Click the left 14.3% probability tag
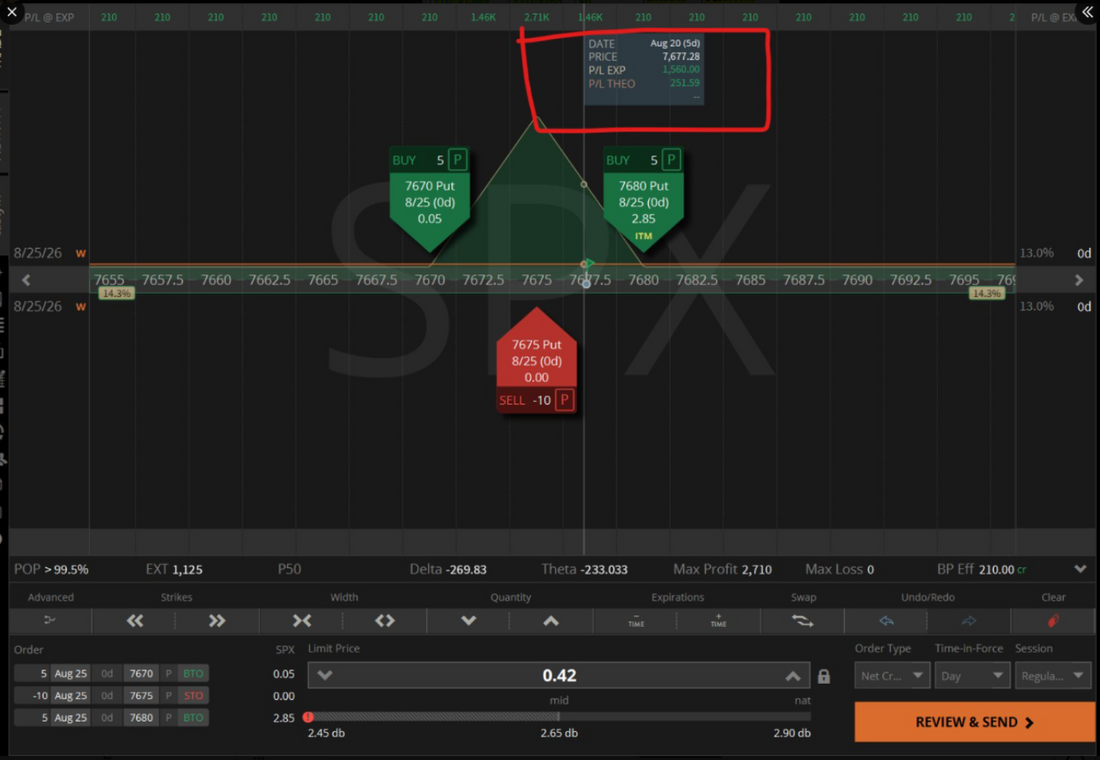 [116, 293]
